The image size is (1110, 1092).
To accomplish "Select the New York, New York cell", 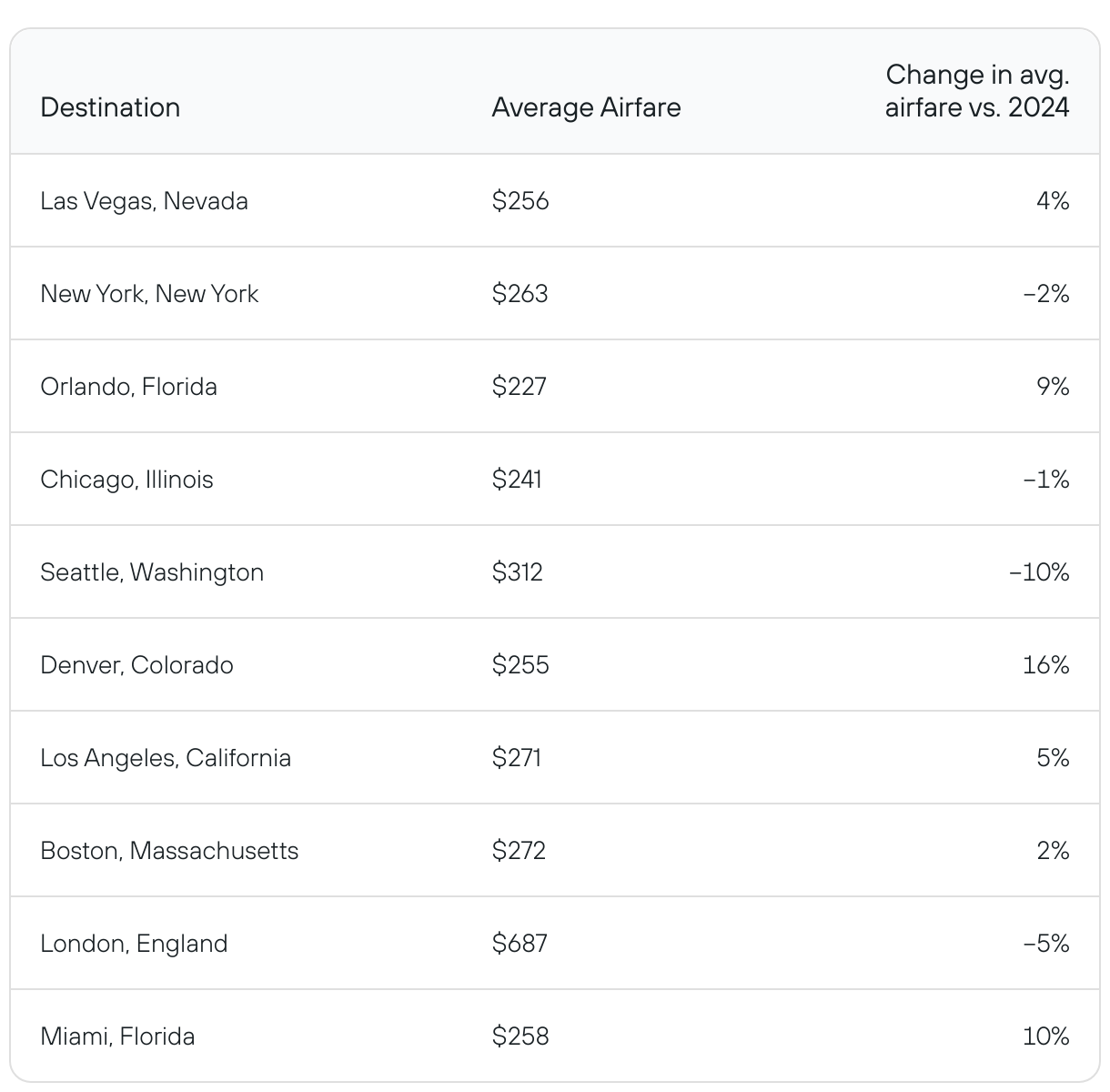I will (x=149, y=294).
